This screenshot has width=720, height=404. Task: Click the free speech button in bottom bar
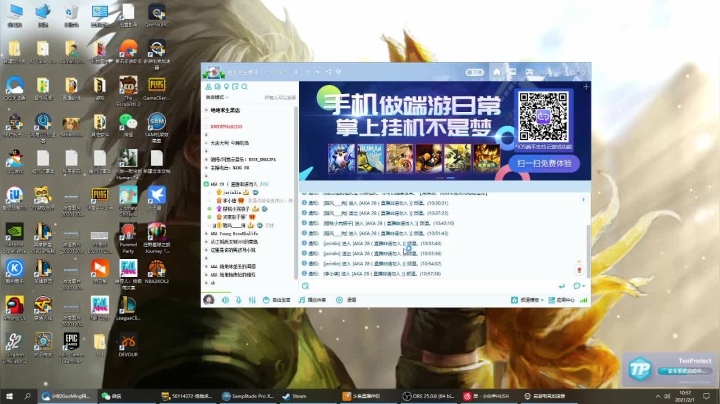(x=277, y=300)
